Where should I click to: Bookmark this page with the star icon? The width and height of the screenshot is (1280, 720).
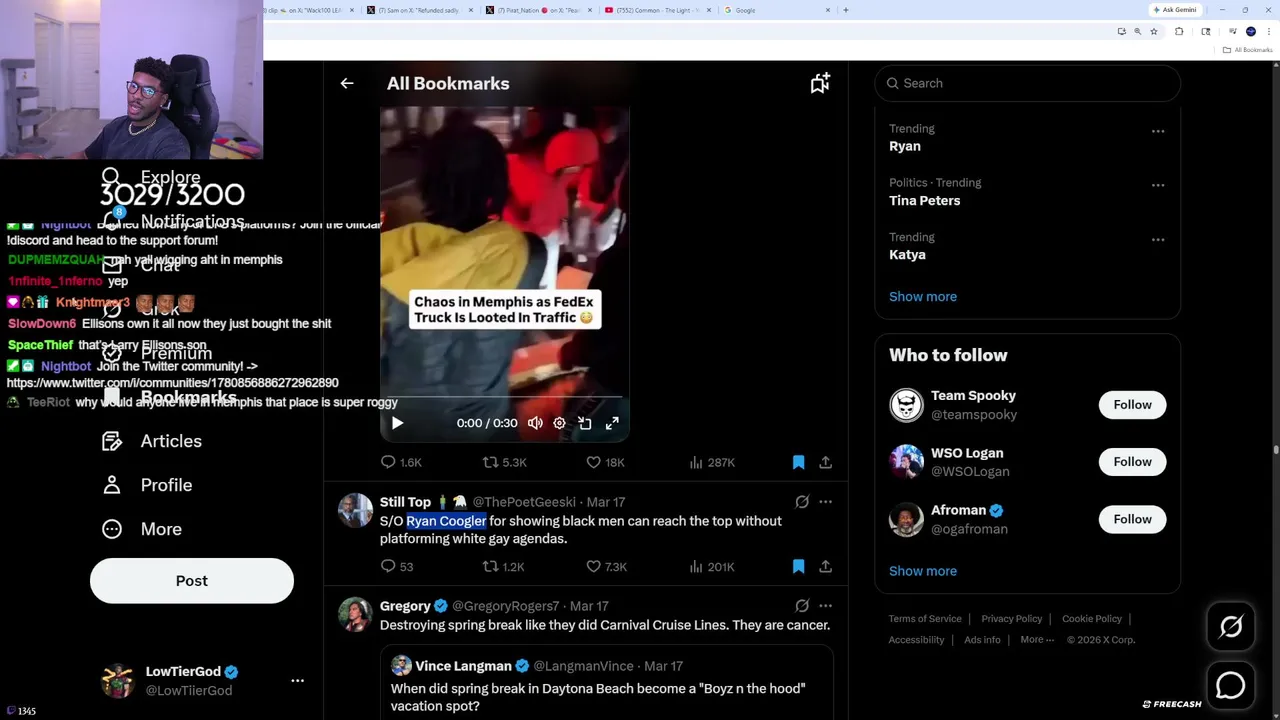coord(1154,32)
